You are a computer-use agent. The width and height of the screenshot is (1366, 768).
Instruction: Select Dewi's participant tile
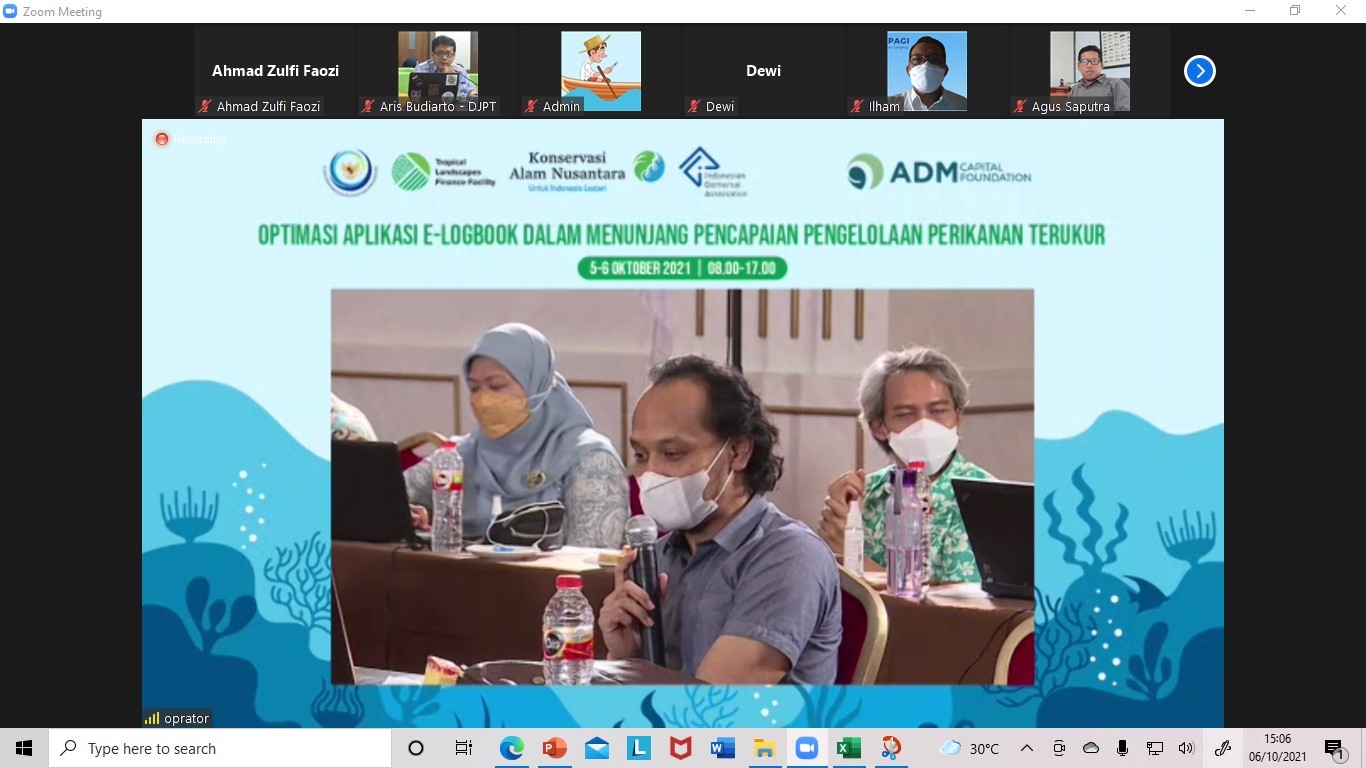[764, 71]
